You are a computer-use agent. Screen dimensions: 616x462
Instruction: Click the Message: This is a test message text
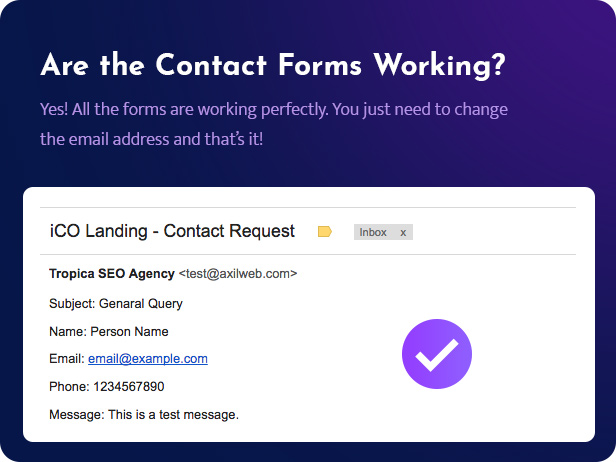pyautogui.click(x=144, y=414)
